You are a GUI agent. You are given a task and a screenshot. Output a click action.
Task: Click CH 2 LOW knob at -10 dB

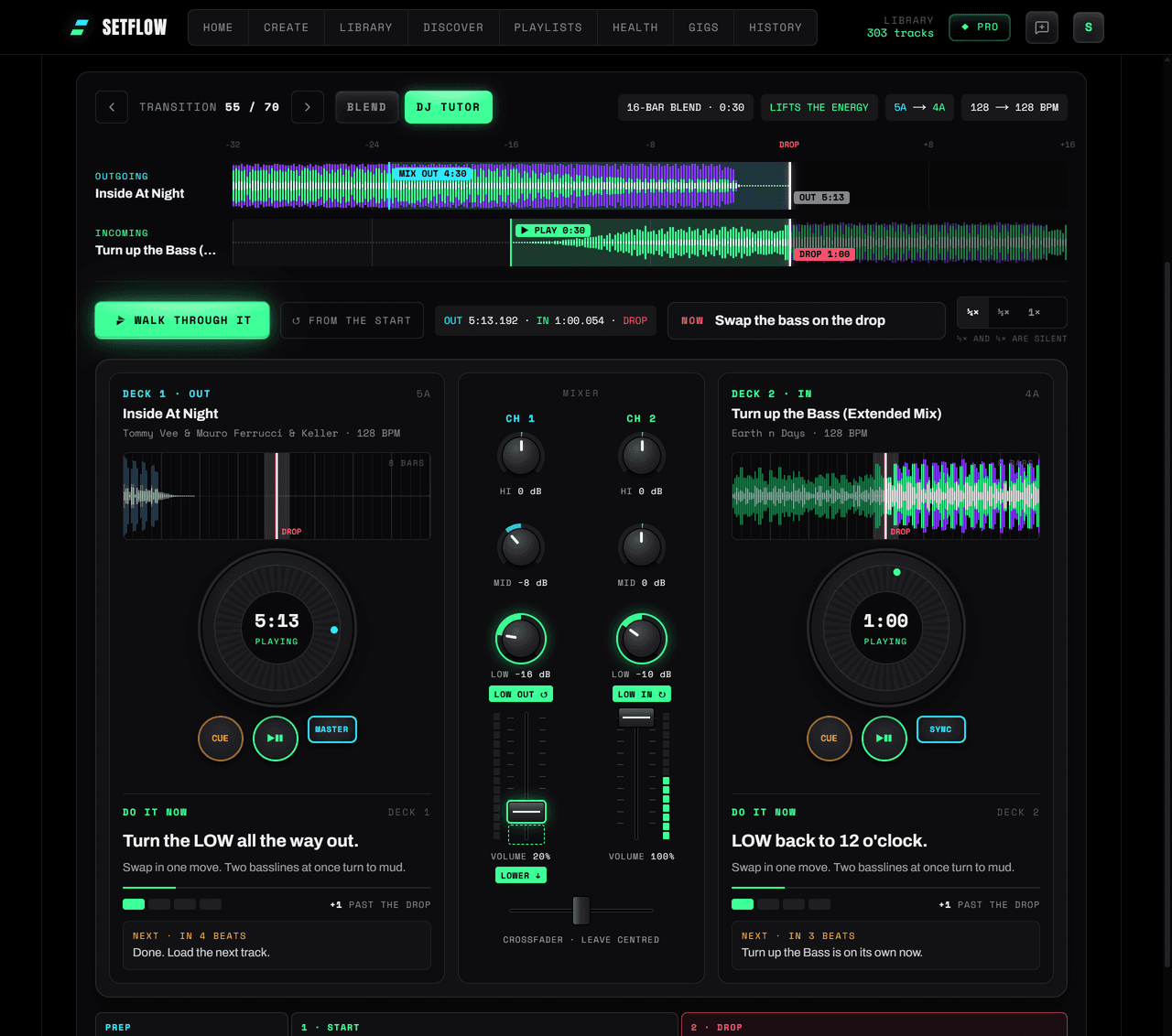tap(642, 639)
